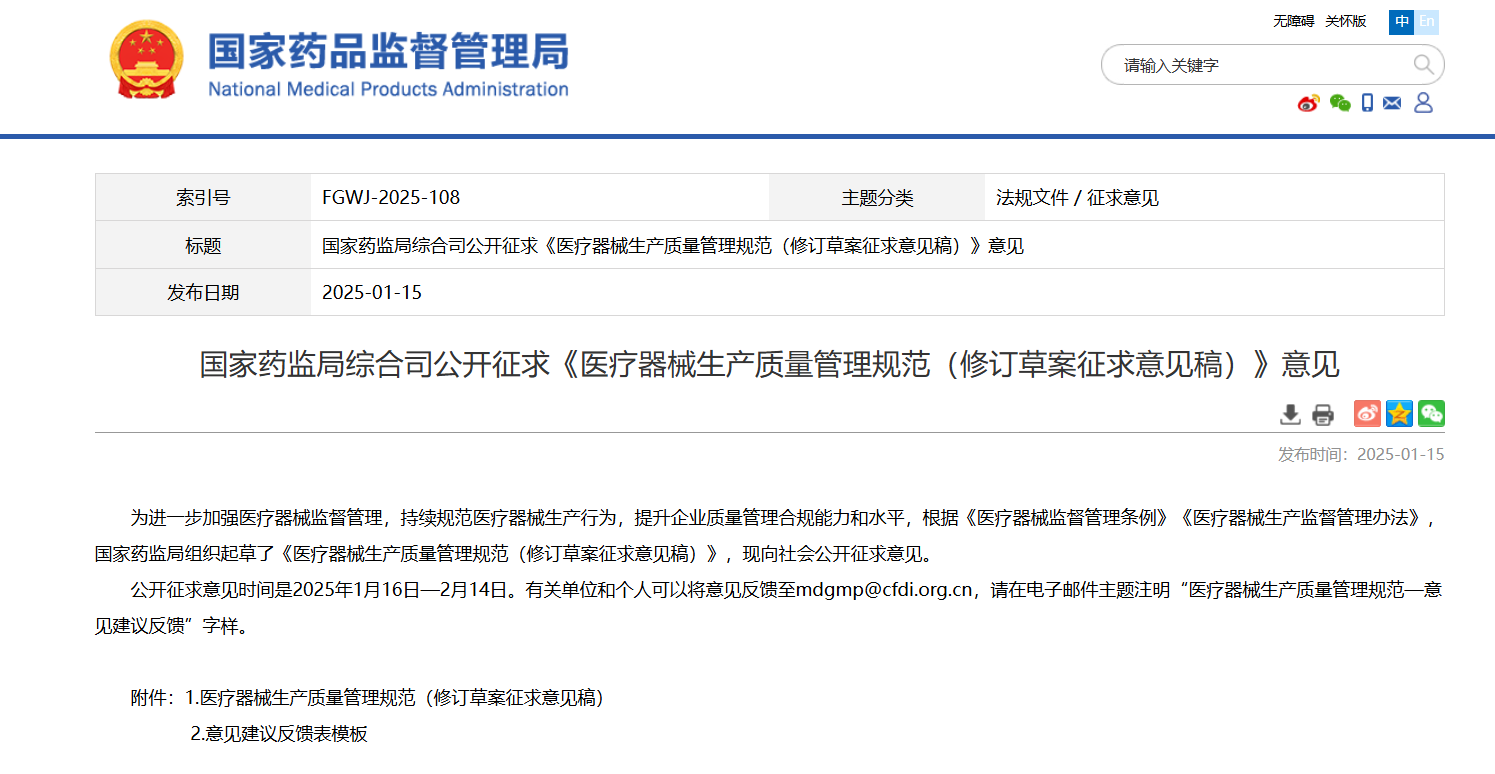Enable 无障碍 accessibility mode
The width and height of the screenshot is (1495, 774).
1292,22
